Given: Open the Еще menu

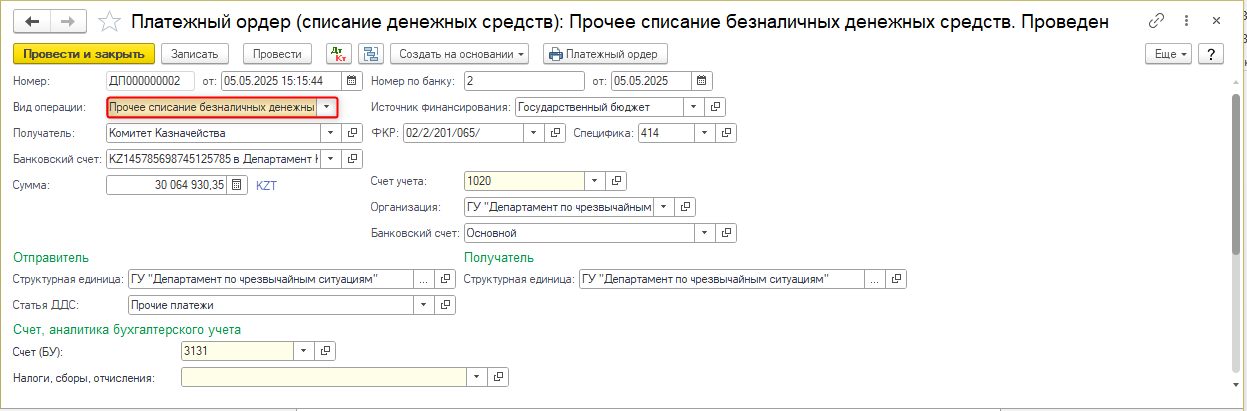Looking at the screenshot, I should coord(1170,54).
